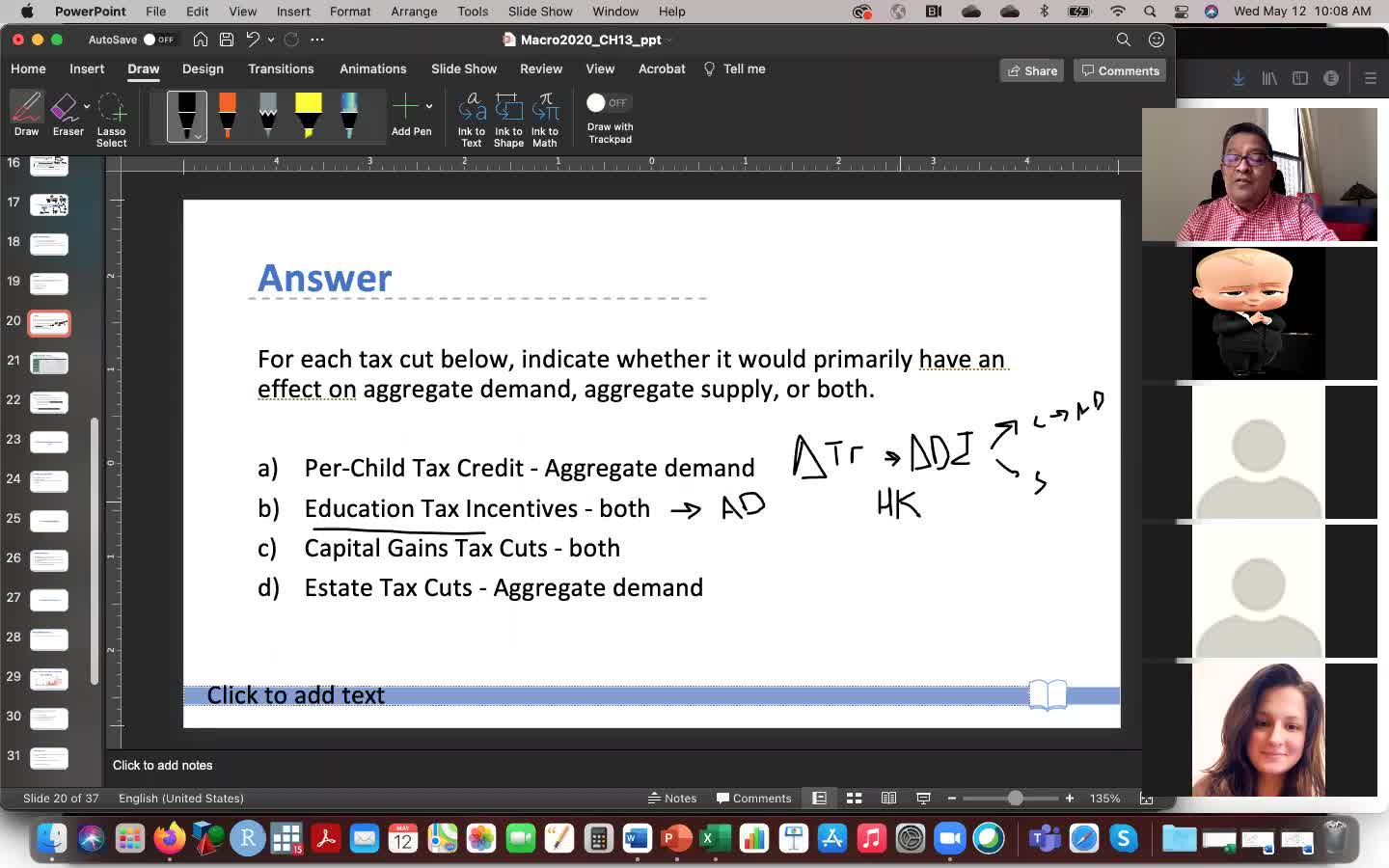The width and height of the screenshot is (1389, 868).
Task: Switch to the Slide Show ribbon tab
Action: point(464,69)
